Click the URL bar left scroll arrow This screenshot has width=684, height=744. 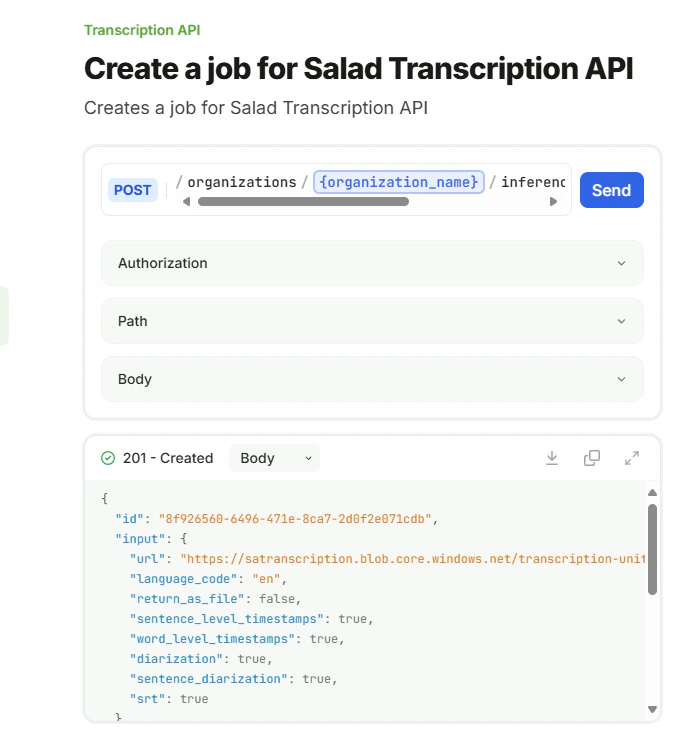186,202
